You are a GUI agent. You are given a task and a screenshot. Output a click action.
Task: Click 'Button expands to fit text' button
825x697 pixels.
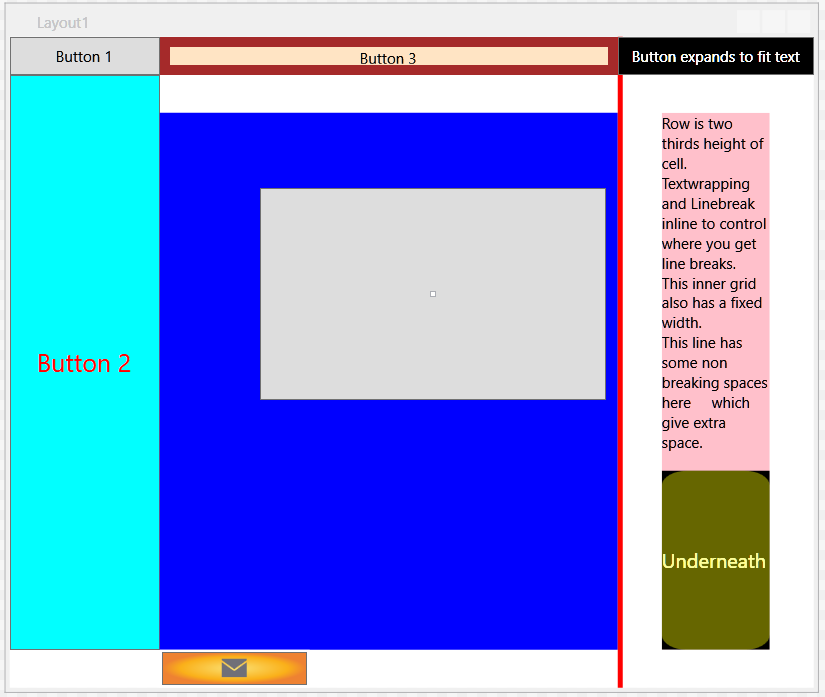(716, 56)
